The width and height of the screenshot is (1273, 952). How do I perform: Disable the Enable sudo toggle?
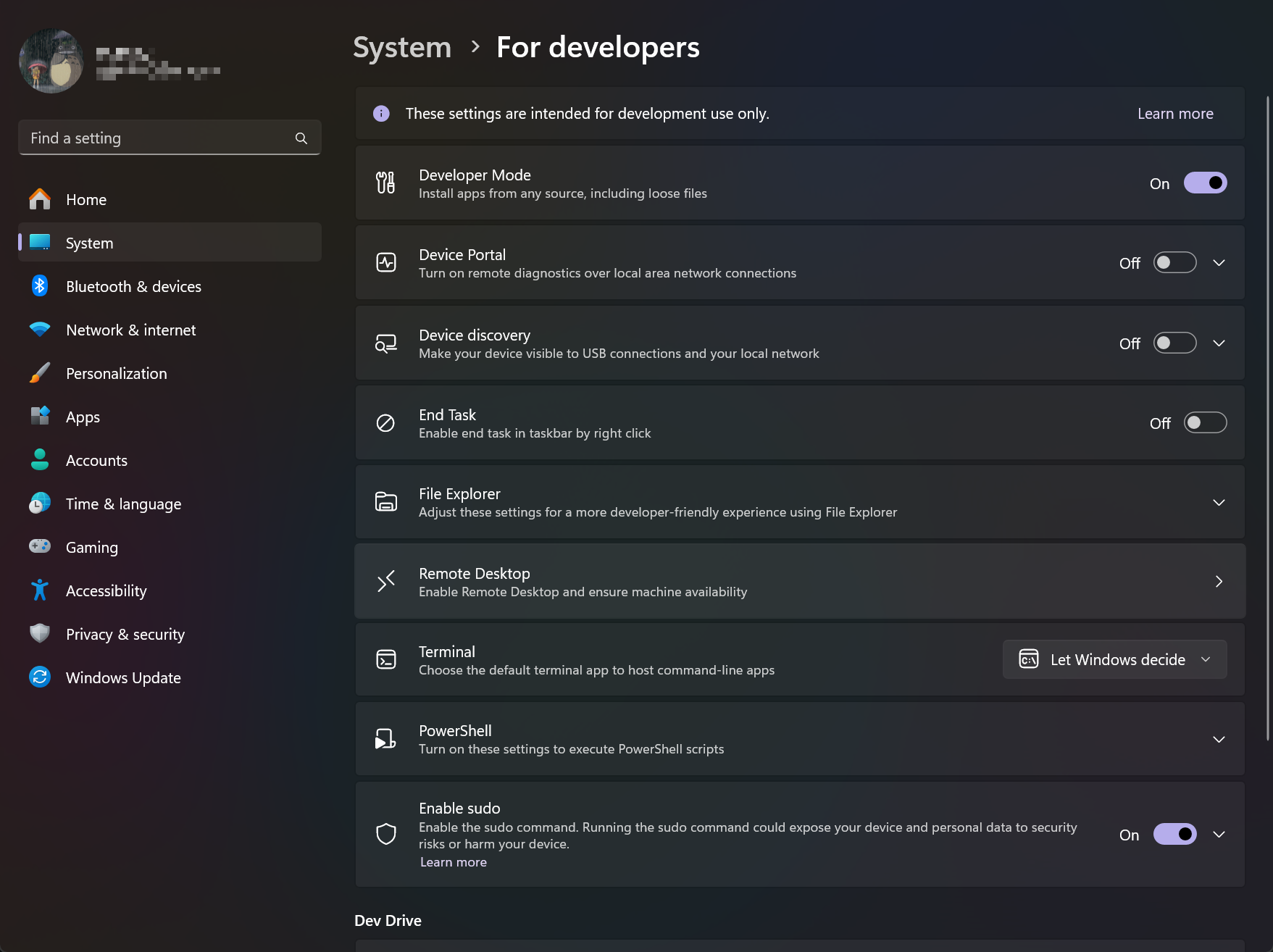[x=1175, y=834]
